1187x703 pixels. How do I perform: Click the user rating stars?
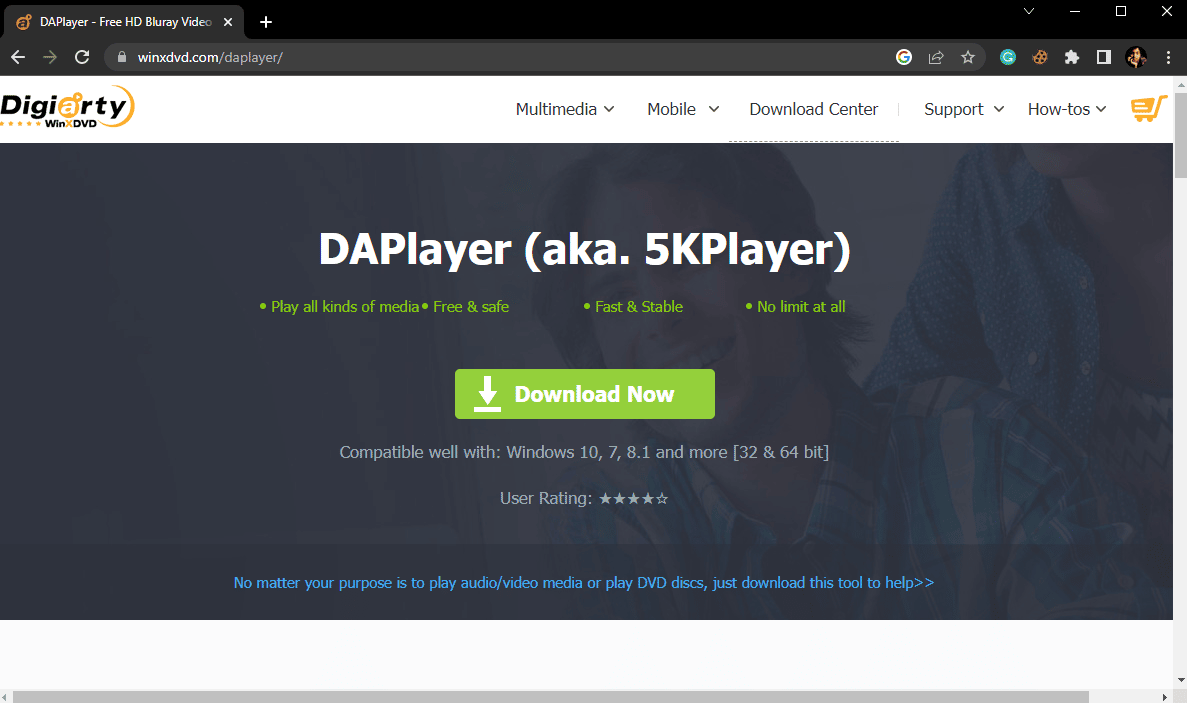tap(634, 499)
